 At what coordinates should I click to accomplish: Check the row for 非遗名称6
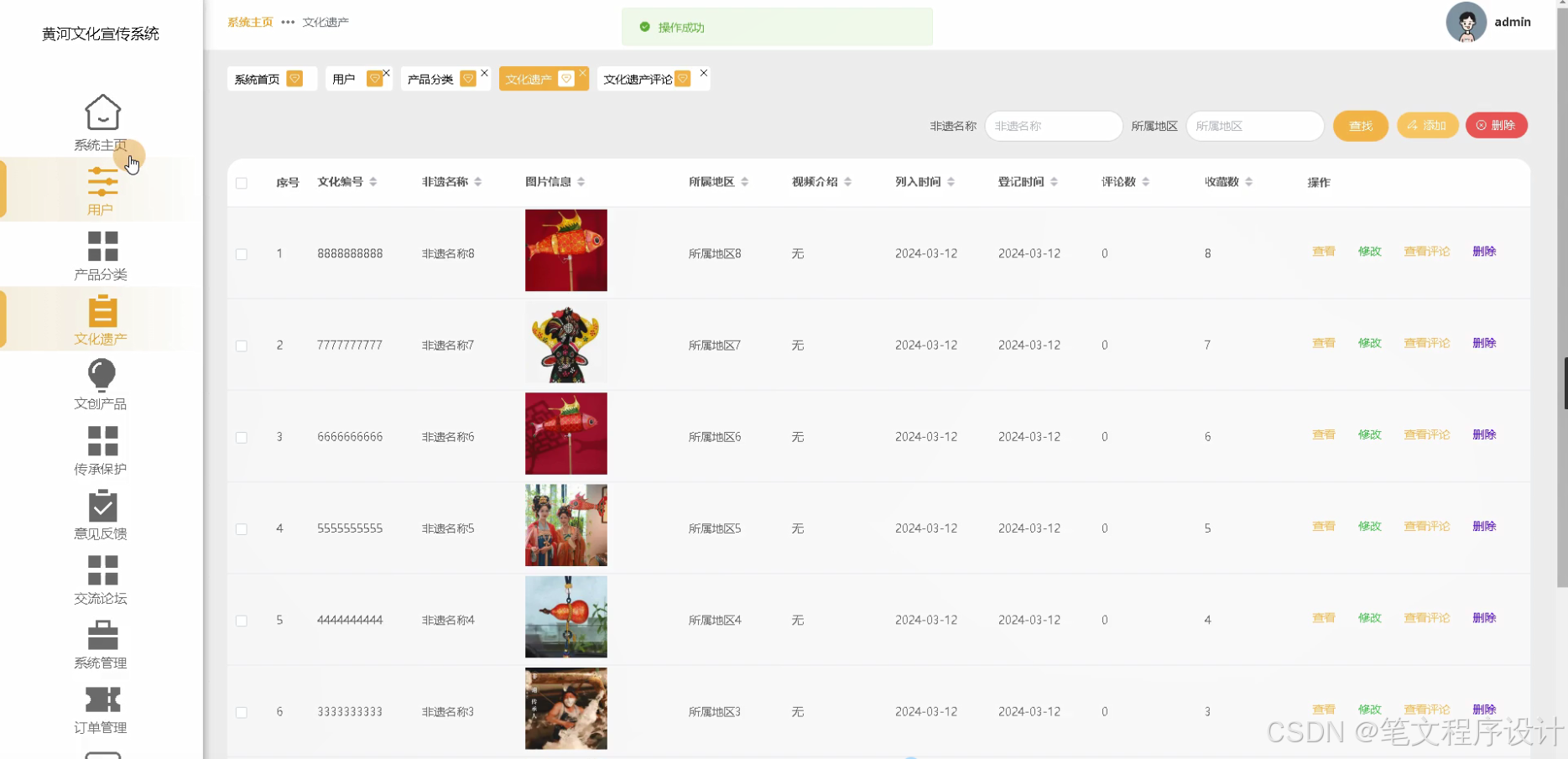click(x=242, y=438)
